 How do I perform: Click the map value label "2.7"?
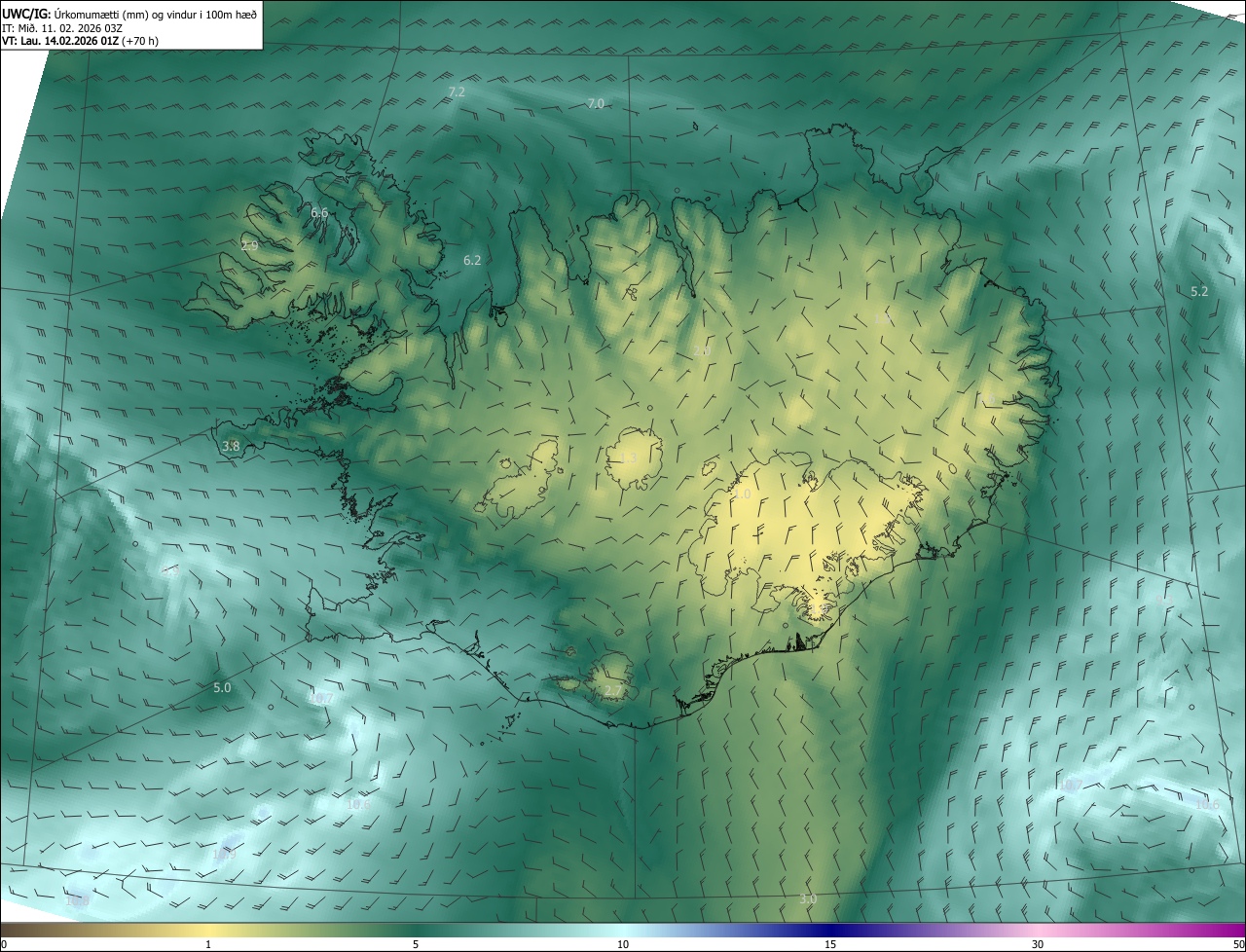point(612,691)
